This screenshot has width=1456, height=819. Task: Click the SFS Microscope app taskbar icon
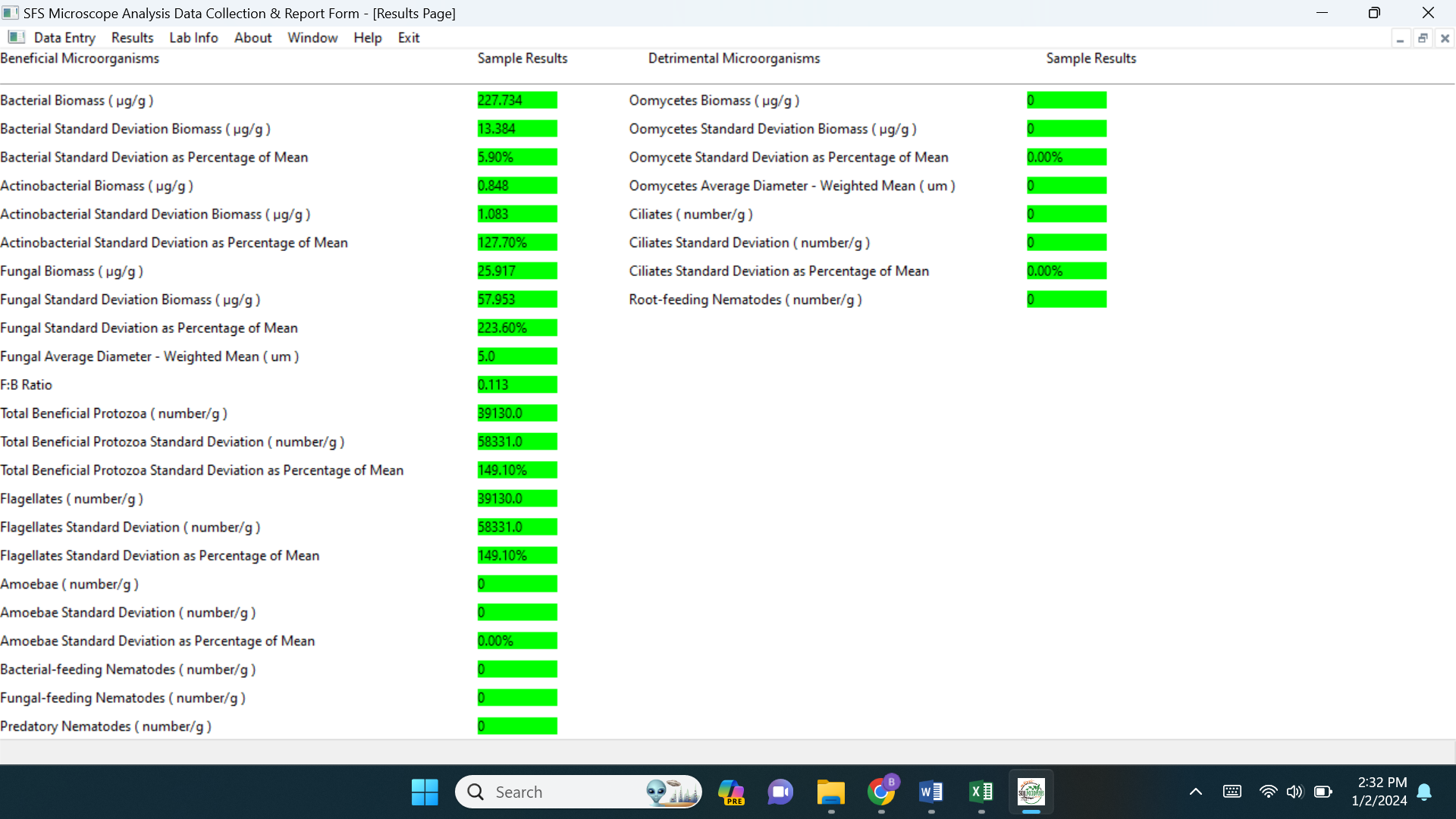[x=1031, y=792]
